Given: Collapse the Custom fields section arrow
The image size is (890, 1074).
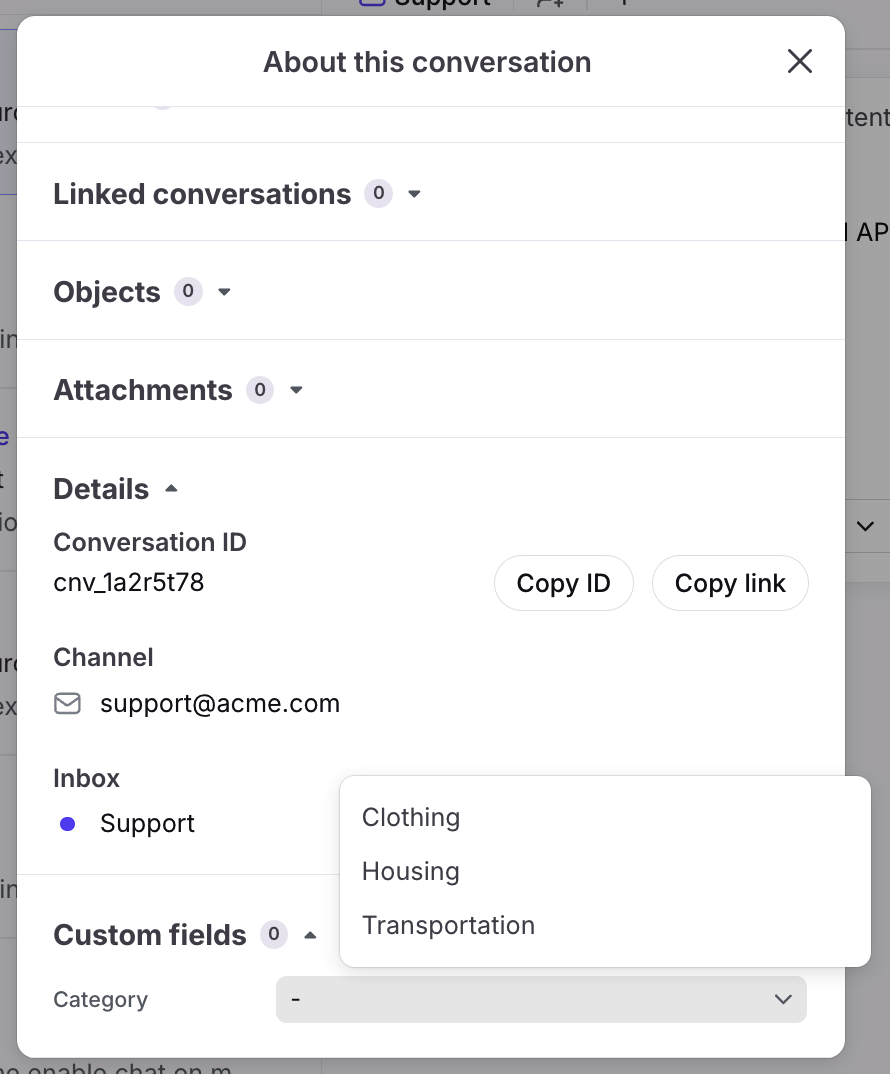Looking at the screenshot, I should pos(310,935).
